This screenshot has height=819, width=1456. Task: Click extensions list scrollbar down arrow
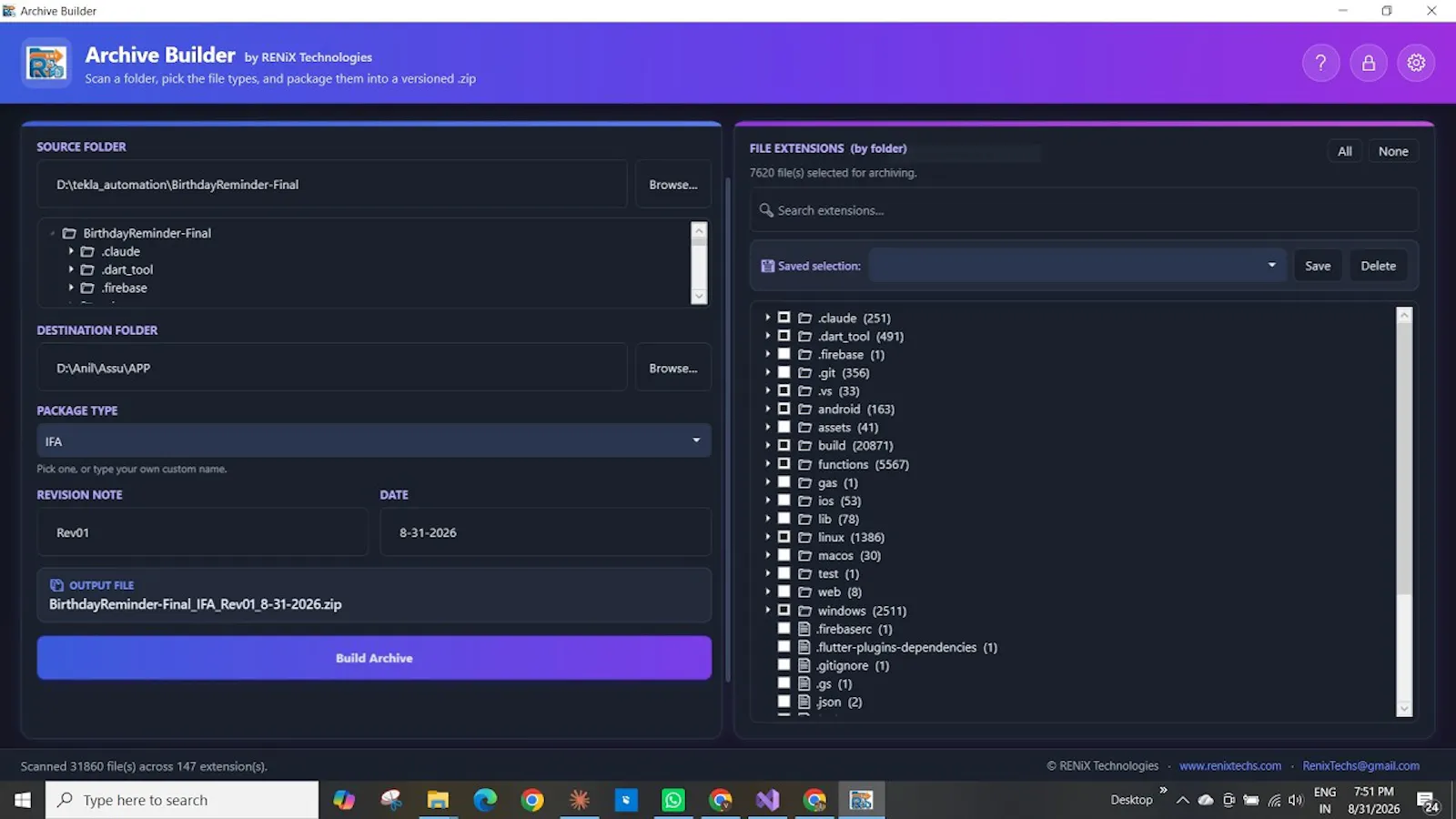pyautogui.click(x=1404, y=709)
